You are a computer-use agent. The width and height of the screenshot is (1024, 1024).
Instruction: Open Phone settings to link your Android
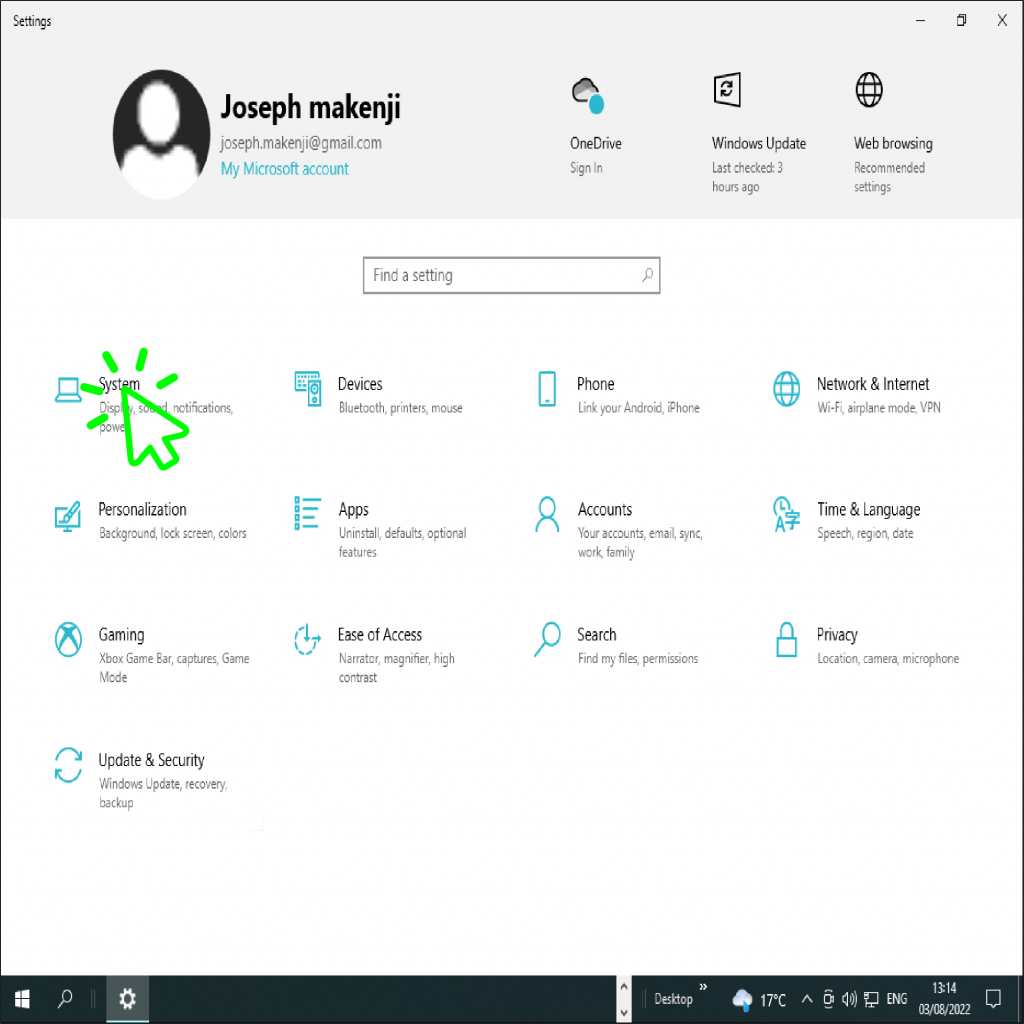(595, 384)
